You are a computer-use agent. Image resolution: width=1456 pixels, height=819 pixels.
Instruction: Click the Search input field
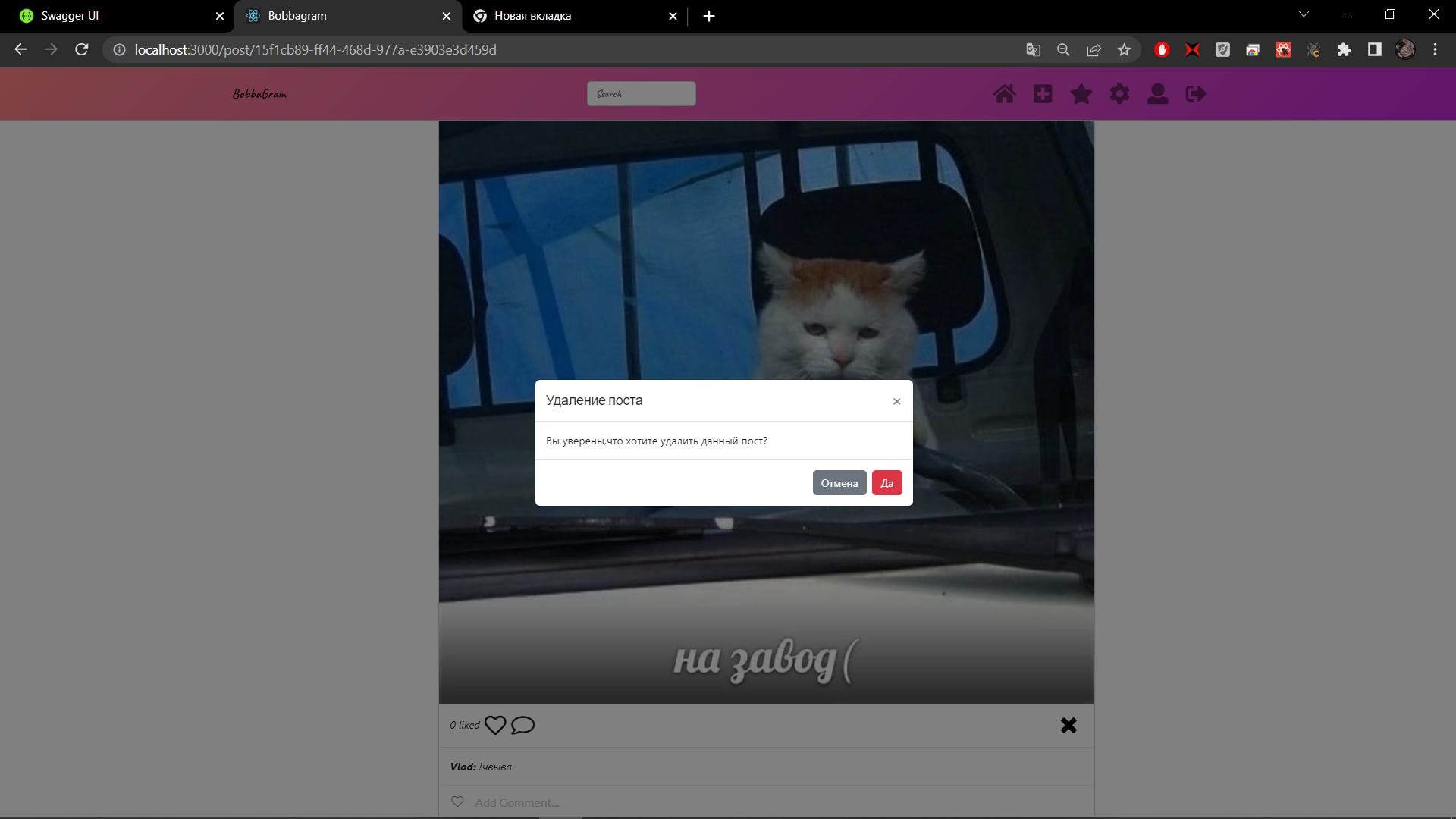click(641, 94)
